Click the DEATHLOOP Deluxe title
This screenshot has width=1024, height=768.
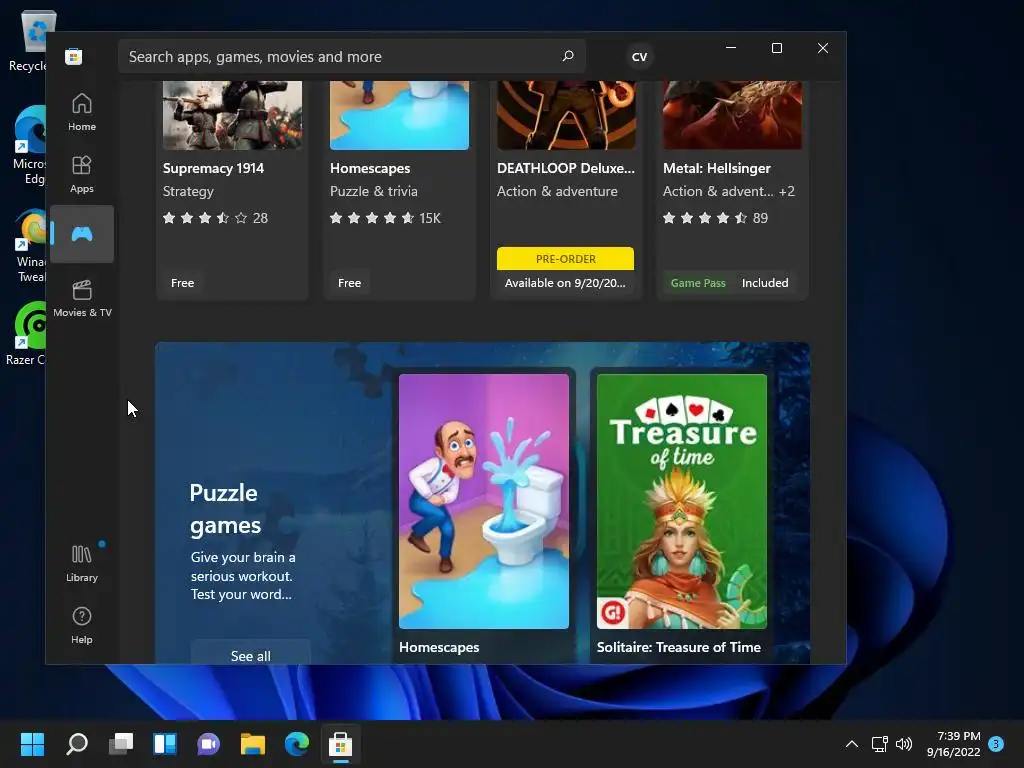566,168
